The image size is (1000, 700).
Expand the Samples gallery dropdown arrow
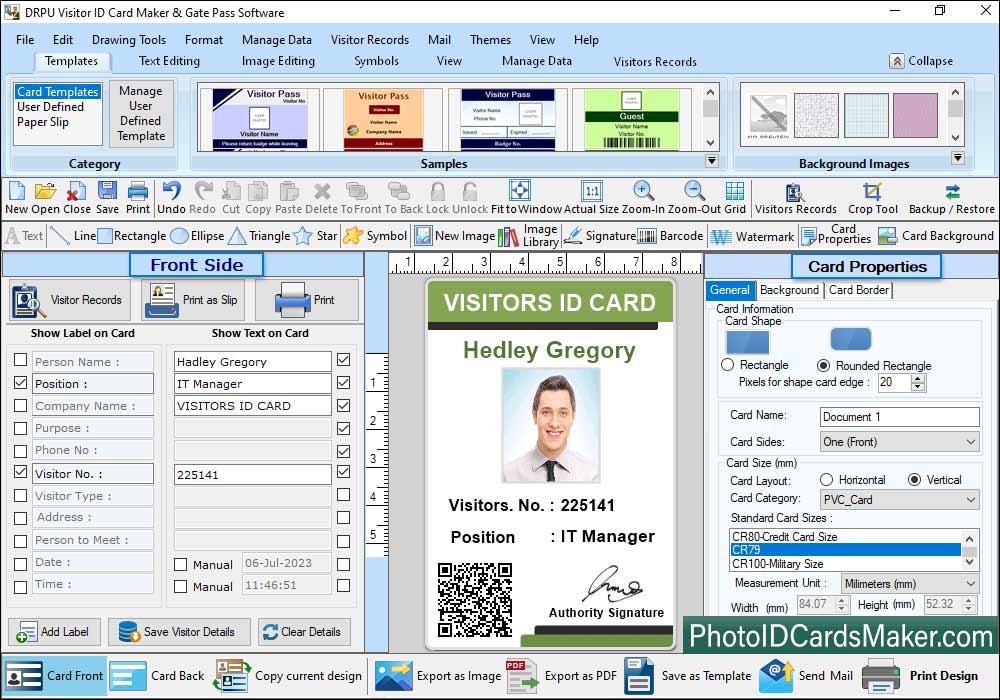[712, 161]
